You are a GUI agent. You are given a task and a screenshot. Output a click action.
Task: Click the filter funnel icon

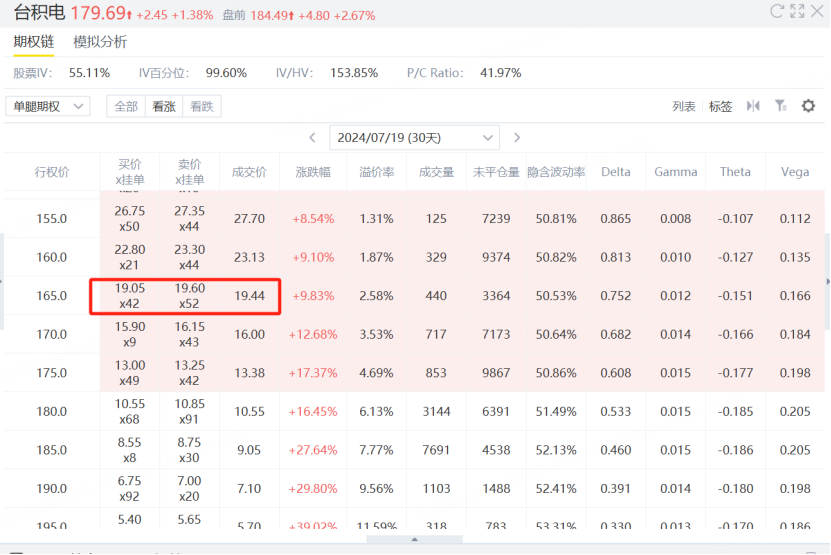pos(781,106)
